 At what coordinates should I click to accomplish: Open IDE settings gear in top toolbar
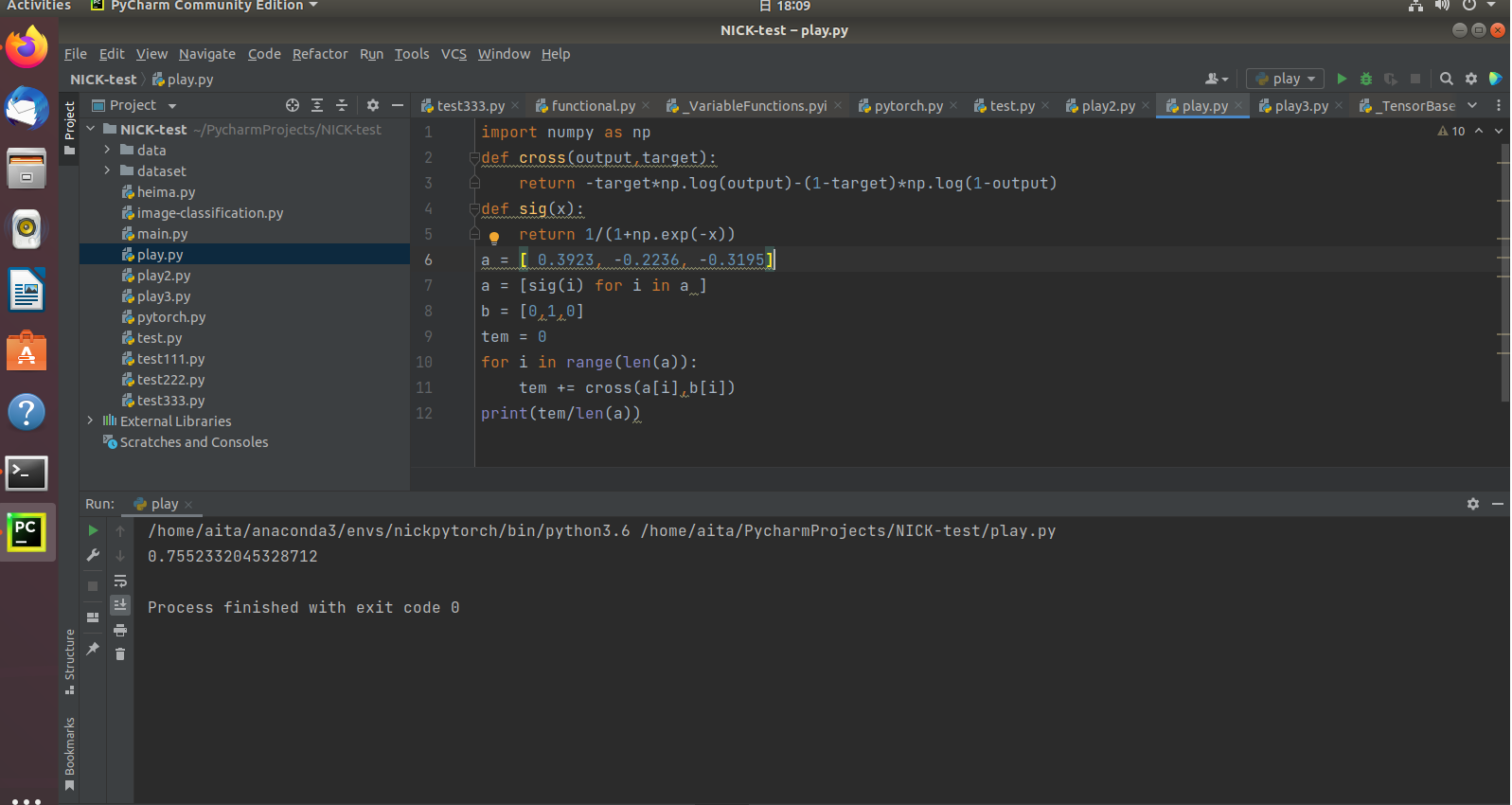(x=1471, y=79)
